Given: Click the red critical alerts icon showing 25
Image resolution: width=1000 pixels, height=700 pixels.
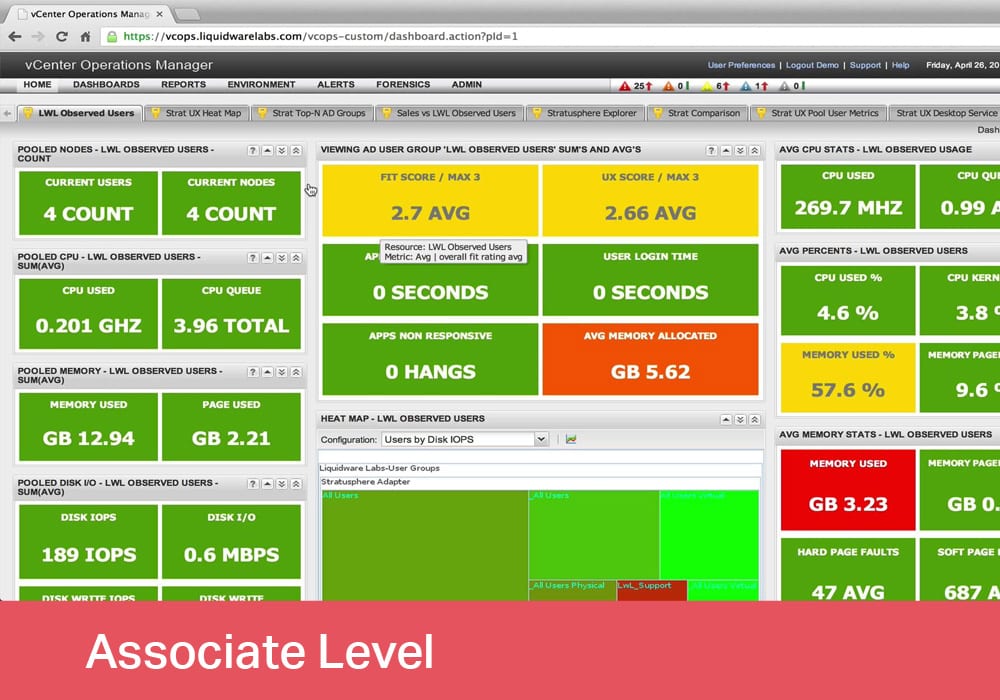Looking at the screenshot, I should 624,86.
